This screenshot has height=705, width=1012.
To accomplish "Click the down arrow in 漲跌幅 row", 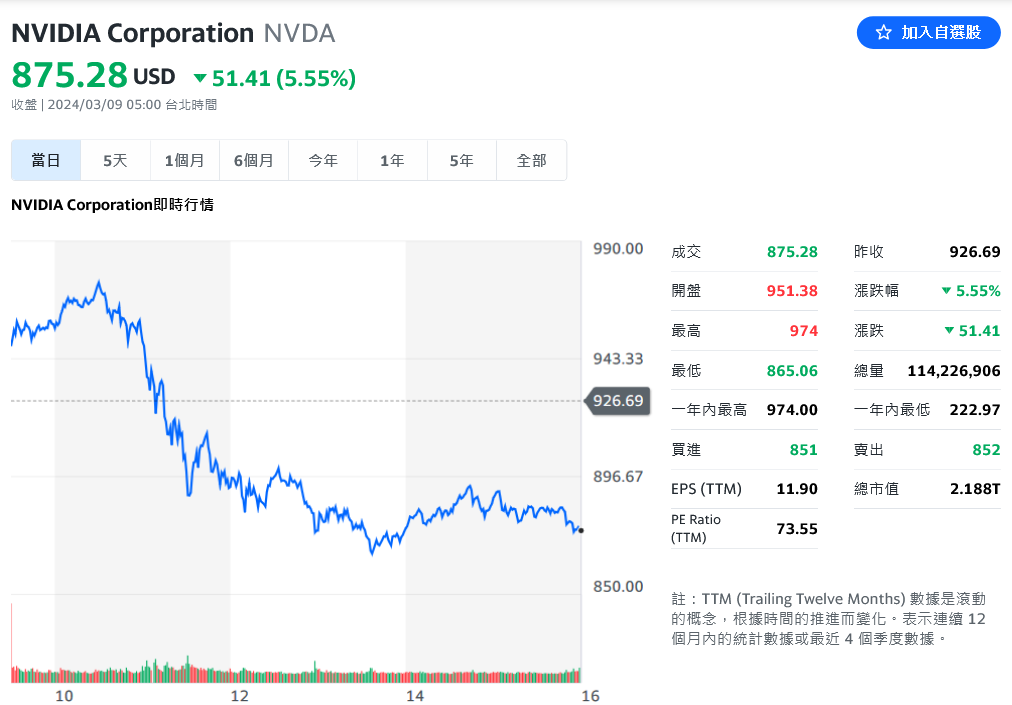I will pos(946,291).
